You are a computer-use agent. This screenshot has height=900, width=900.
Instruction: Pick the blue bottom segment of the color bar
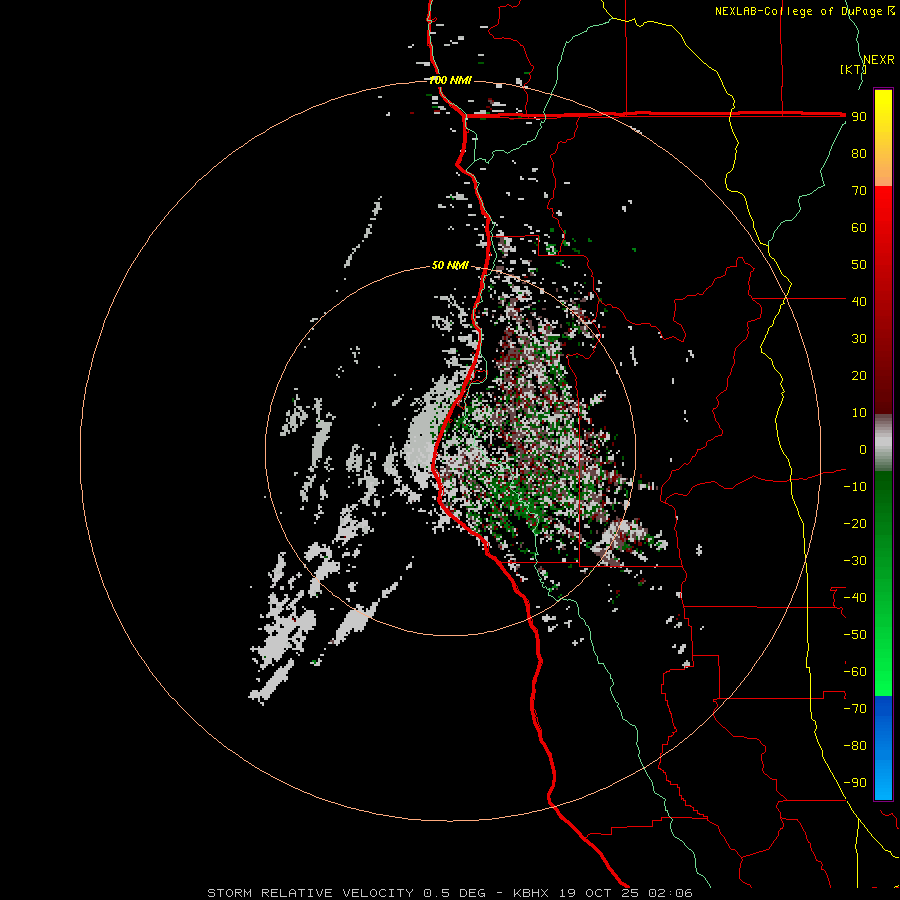click(x=883, y=747)
